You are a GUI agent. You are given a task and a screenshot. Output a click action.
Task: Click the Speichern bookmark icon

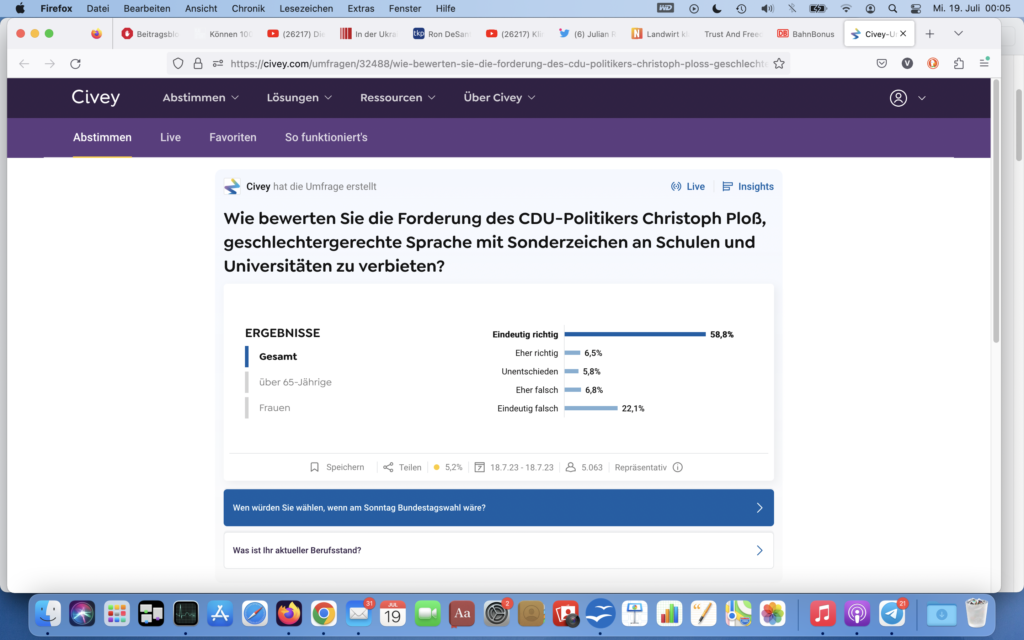click(314, 467)
